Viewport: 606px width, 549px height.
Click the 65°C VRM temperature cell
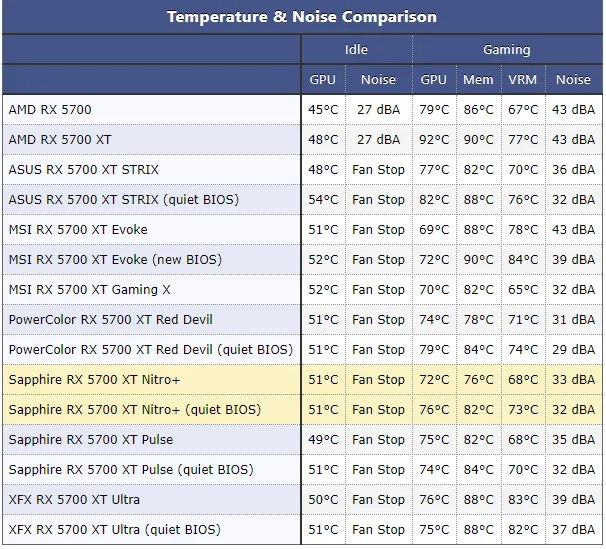(522, 289)
